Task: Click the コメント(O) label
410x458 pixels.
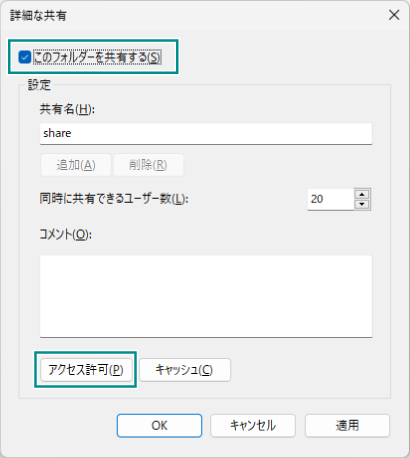Action: click(66, 235)
